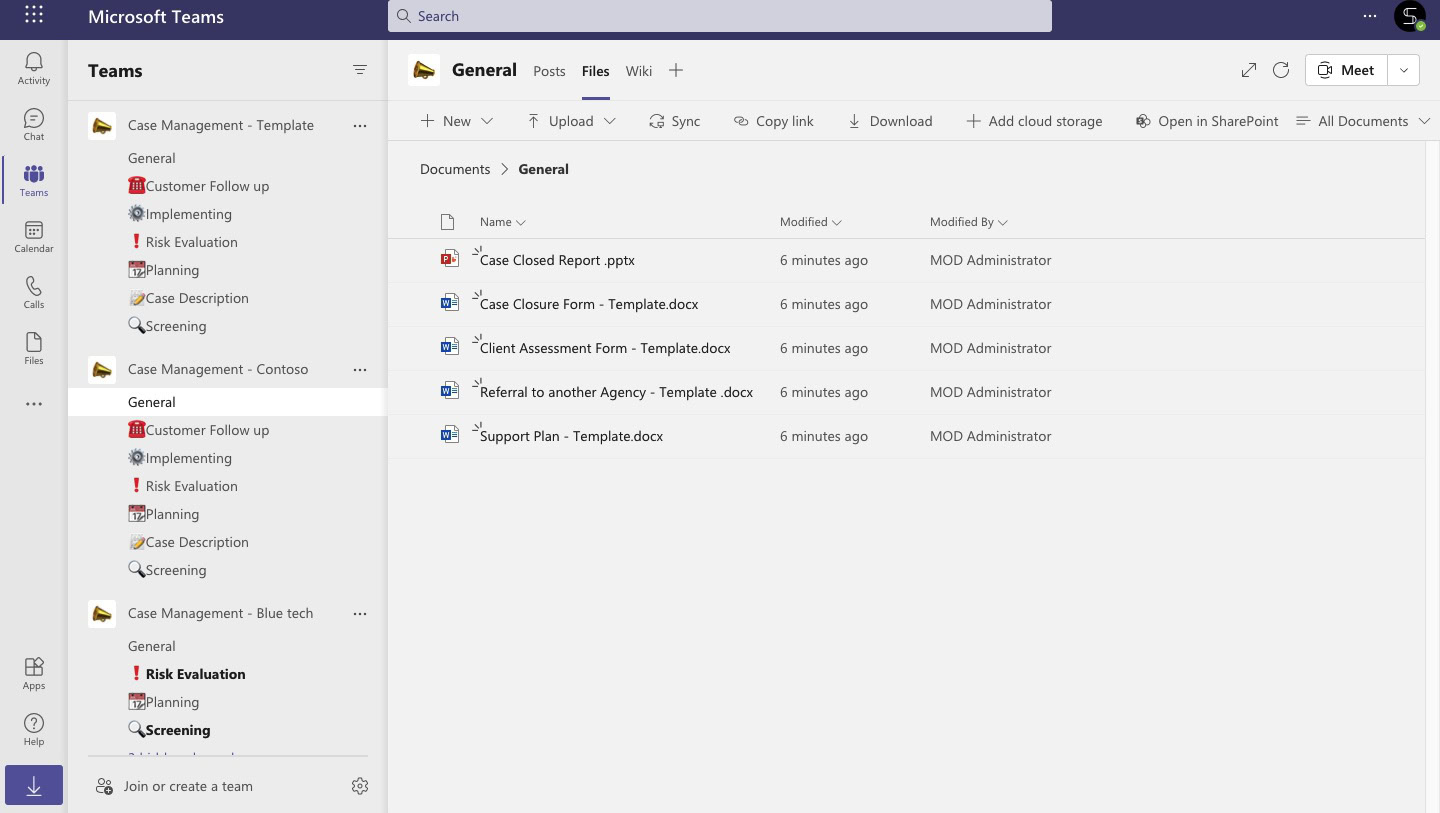Viewport: 1440px width, 813px height.
Task: Sort by the Name column header
Action: pyautogui.click(x=503, y=222)
